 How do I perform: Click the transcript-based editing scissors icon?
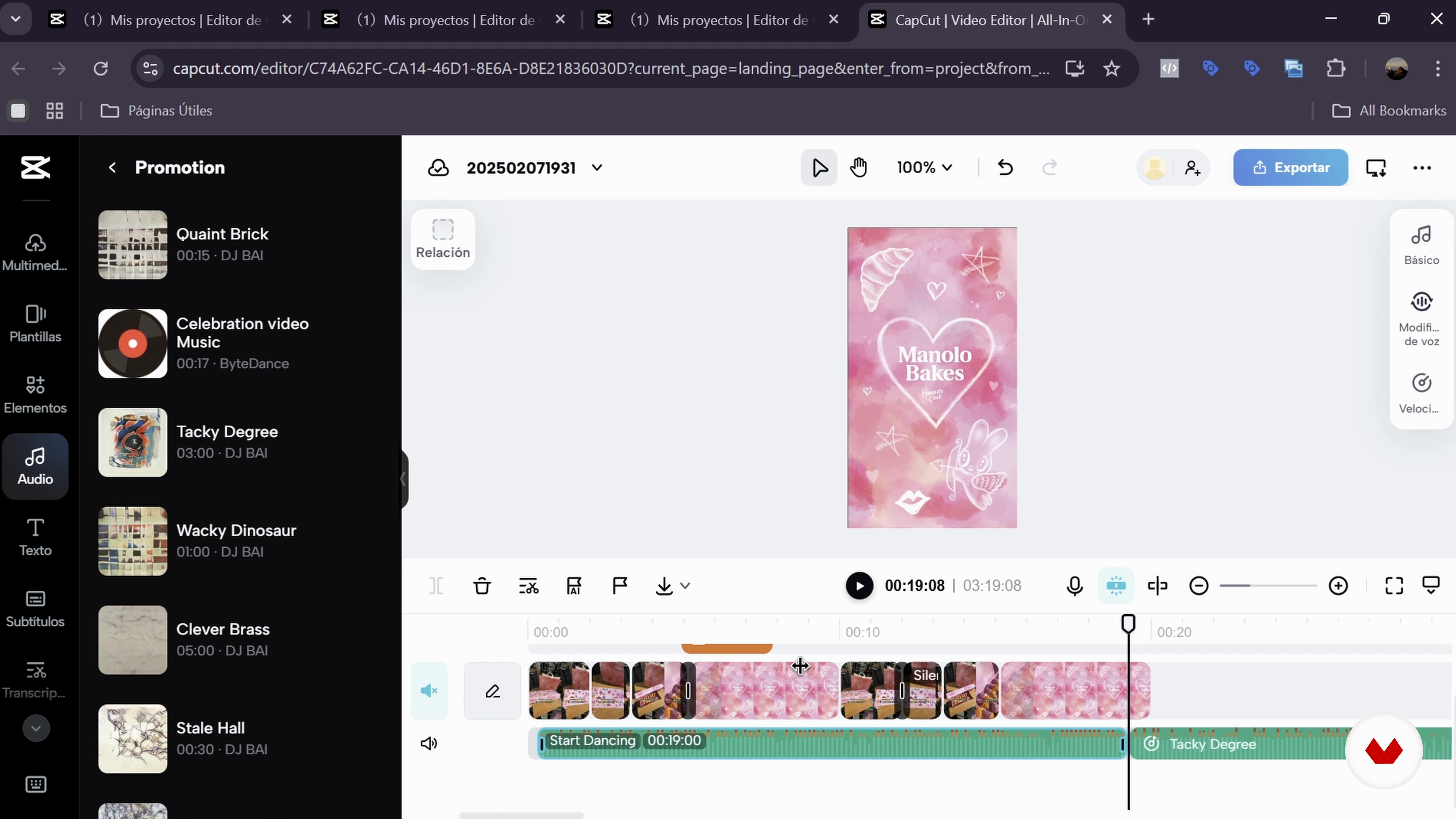click(x=529, y=585)
